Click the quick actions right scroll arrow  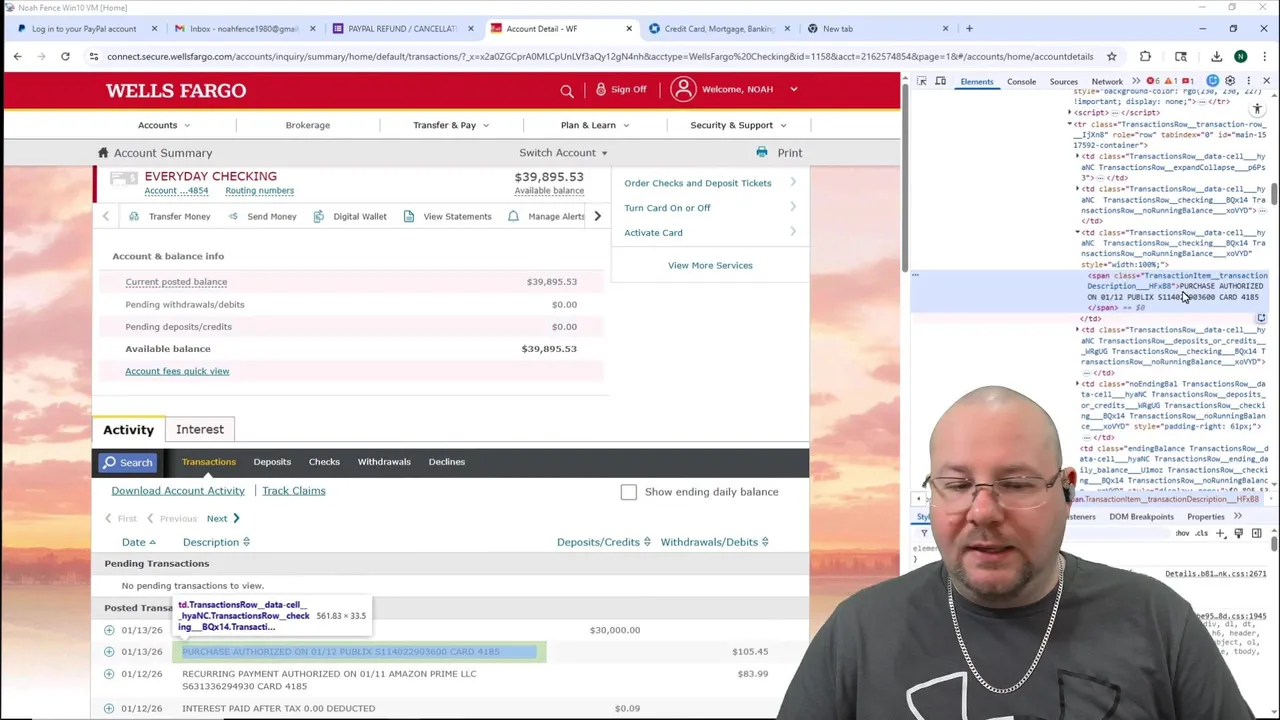pyautogui.click(x=597, y=216)
